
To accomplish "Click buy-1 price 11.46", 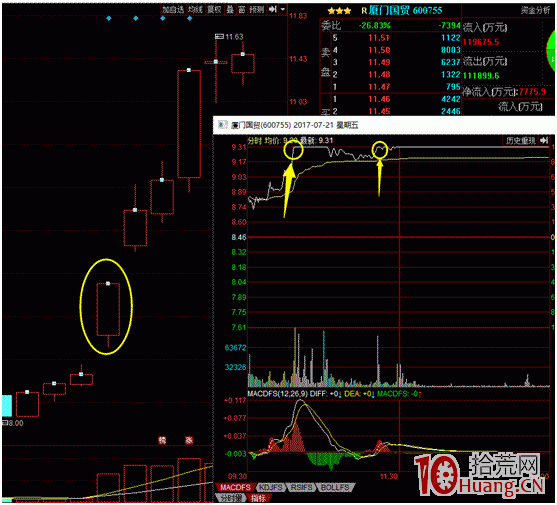I will (379, 99).
